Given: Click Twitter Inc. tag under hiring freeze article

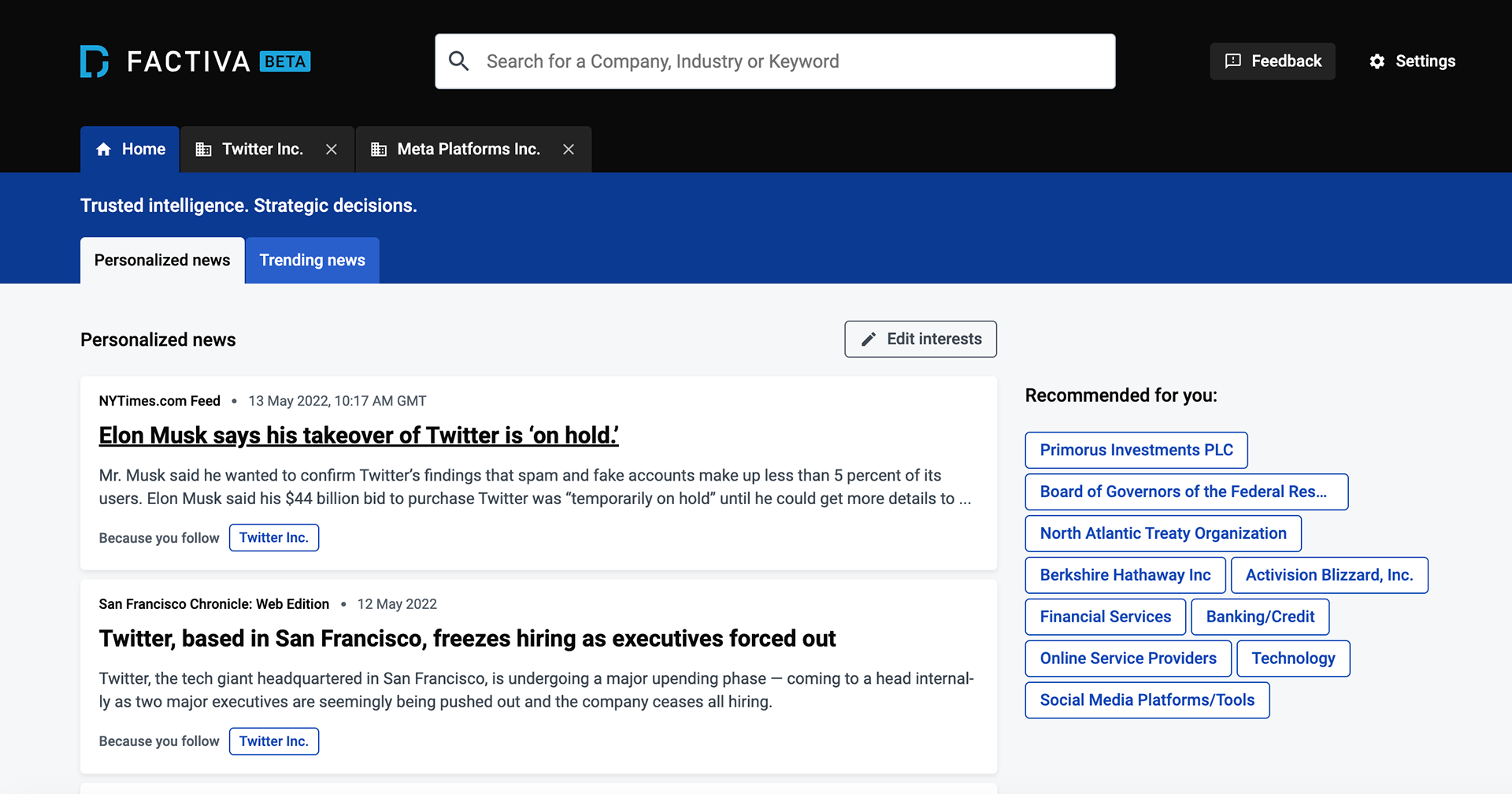Looking at the screenshot, I should 274,741.
